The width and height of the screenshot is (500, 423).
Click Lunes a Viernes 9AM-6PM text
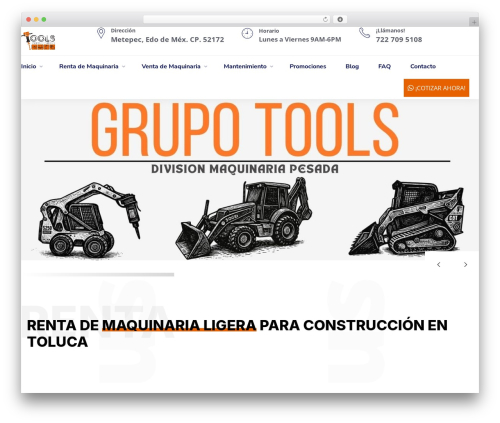(x=300, y=40)
